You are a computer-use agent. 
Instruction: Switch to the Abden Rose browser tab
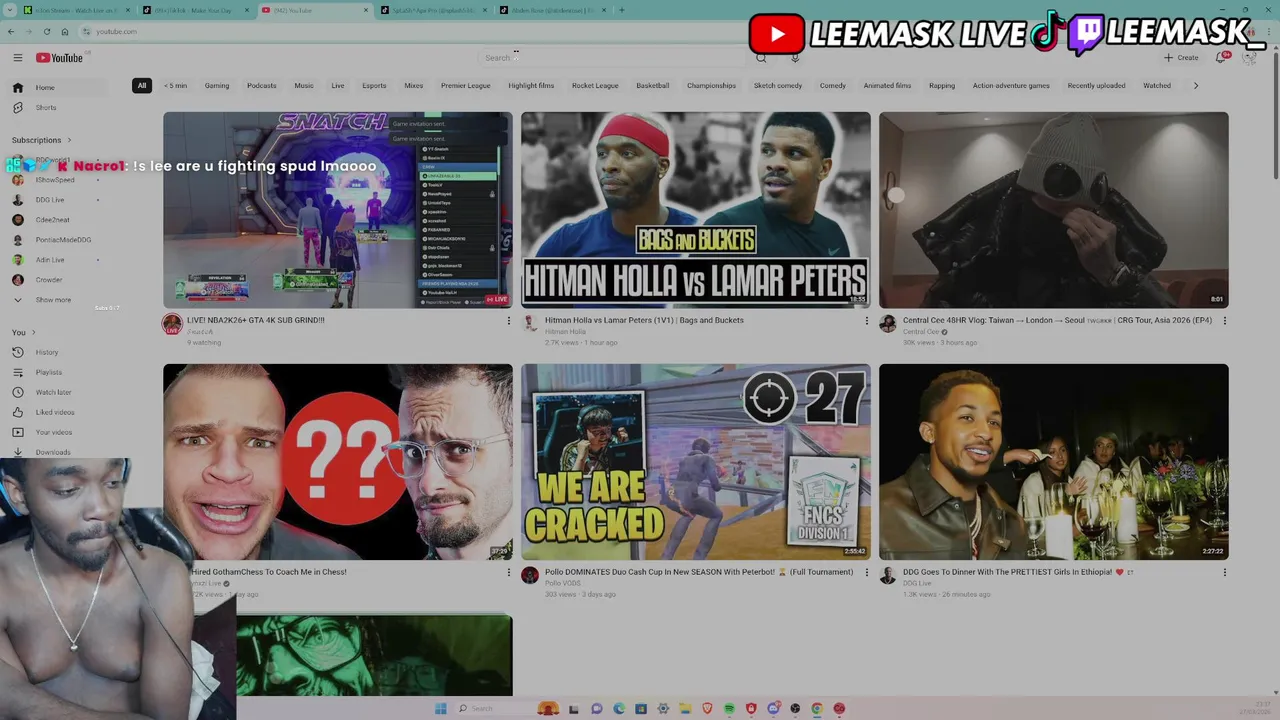point(551,10)
